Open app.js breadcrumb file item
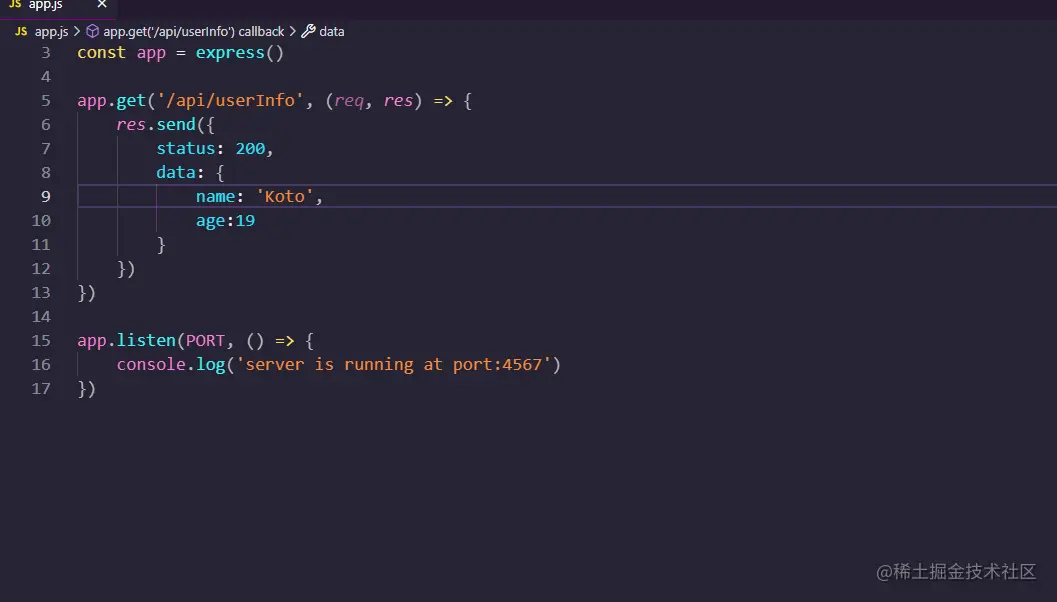The width and height of the screenshot is (1057, 602). point(51,31)
